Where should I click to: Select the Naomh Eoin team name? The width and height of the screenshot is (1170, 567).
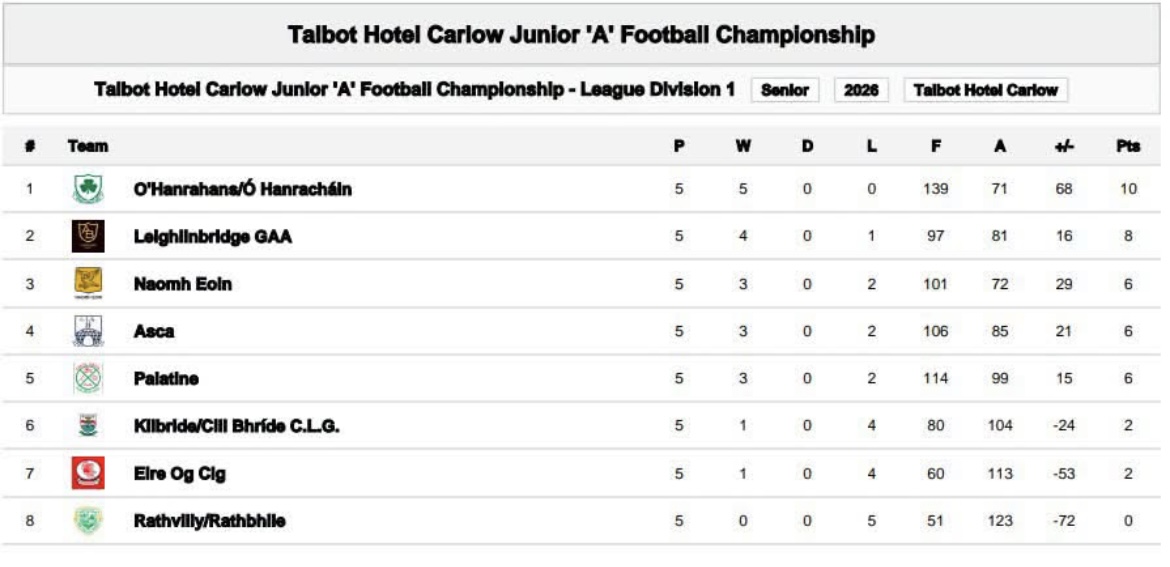[x=183, y=284]
